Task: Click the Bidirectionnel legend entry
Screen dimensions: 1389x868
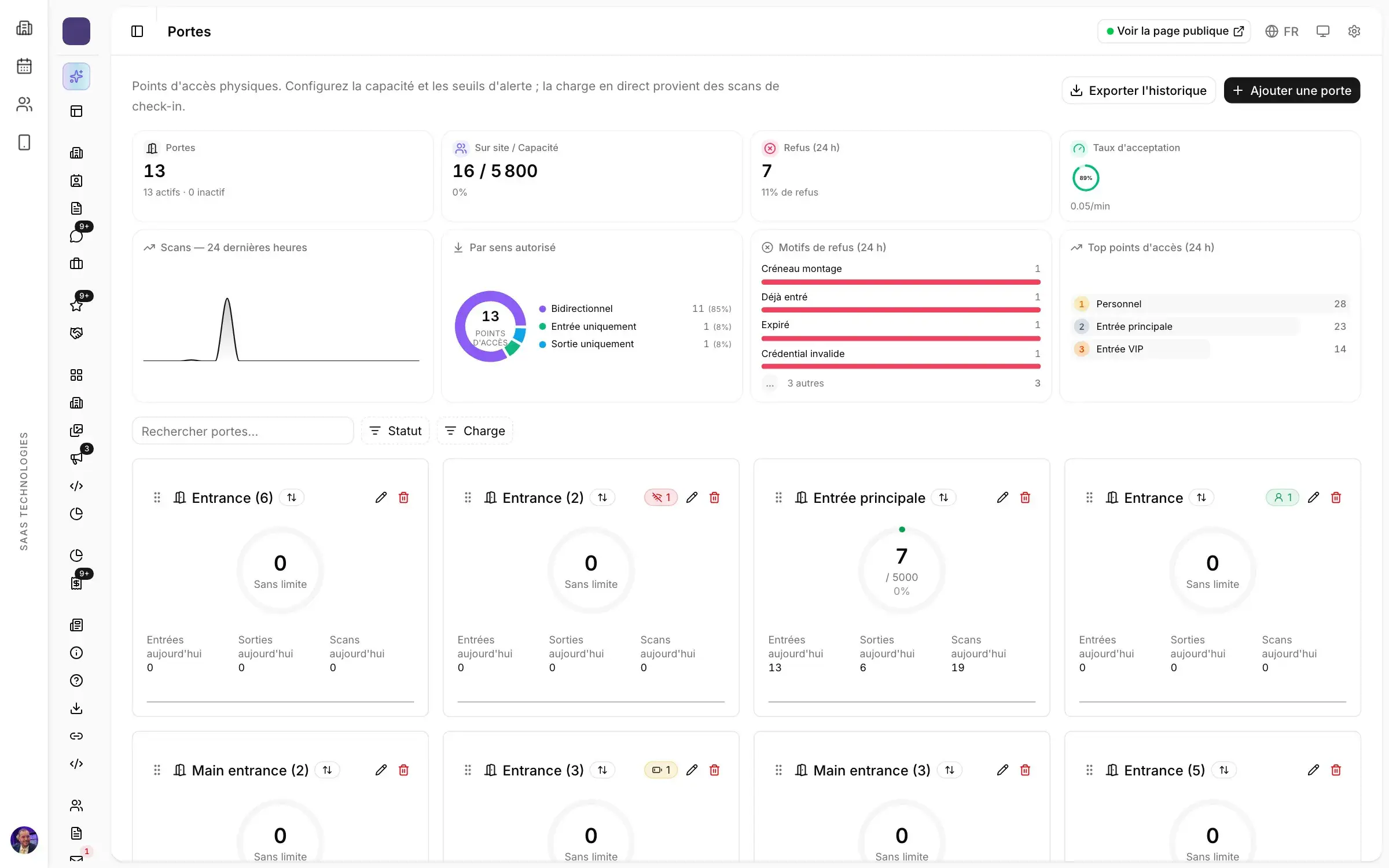Action: [635, 308]
